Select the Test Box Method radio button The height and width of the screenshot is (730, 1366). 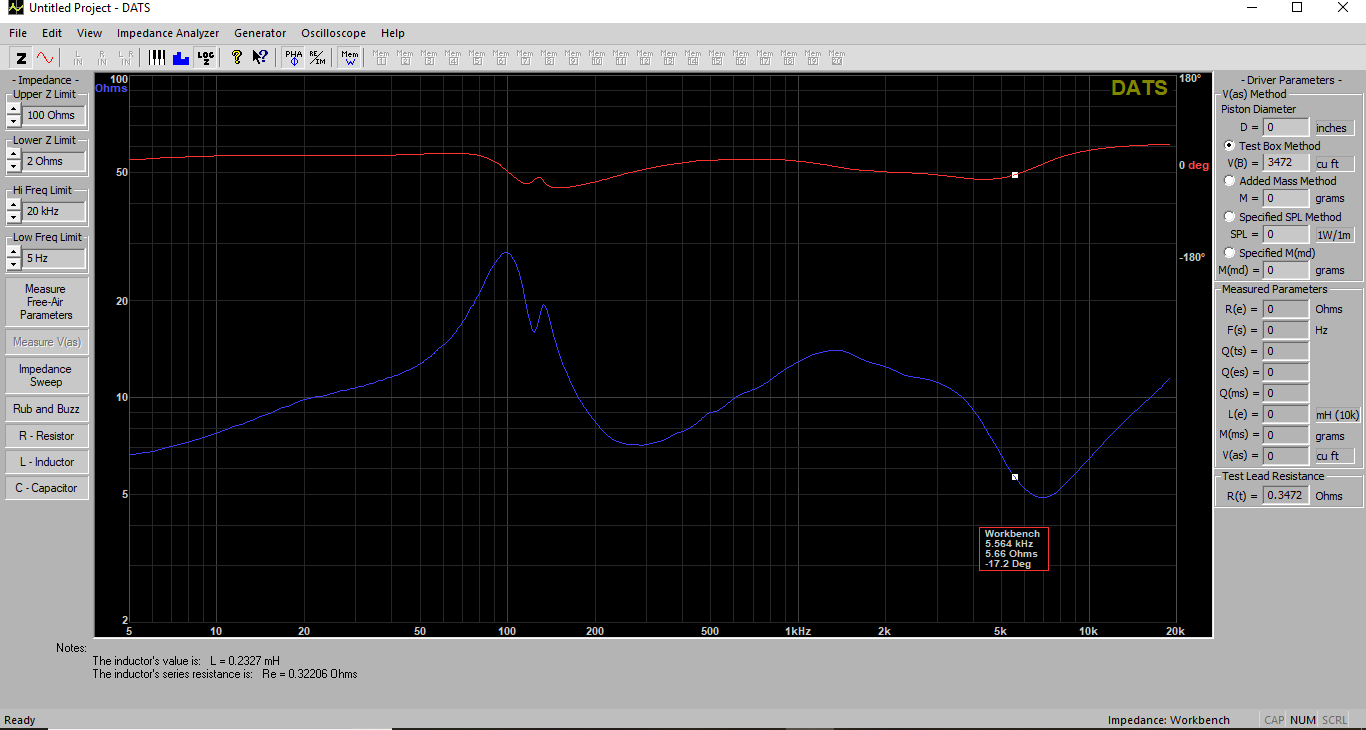point(1229,146)
